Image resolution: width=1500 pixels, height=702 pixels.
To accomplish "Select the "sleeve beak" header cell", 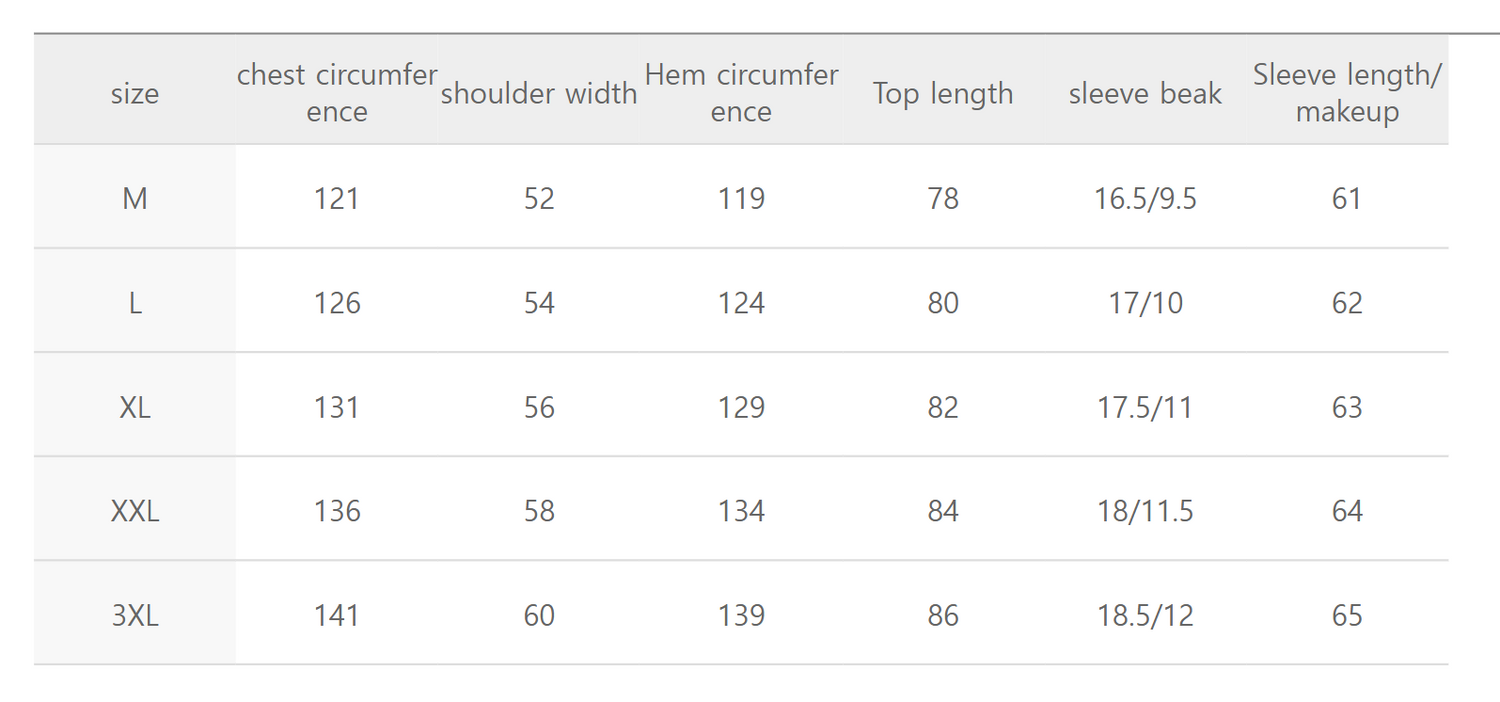I will tap(1145, 94).
